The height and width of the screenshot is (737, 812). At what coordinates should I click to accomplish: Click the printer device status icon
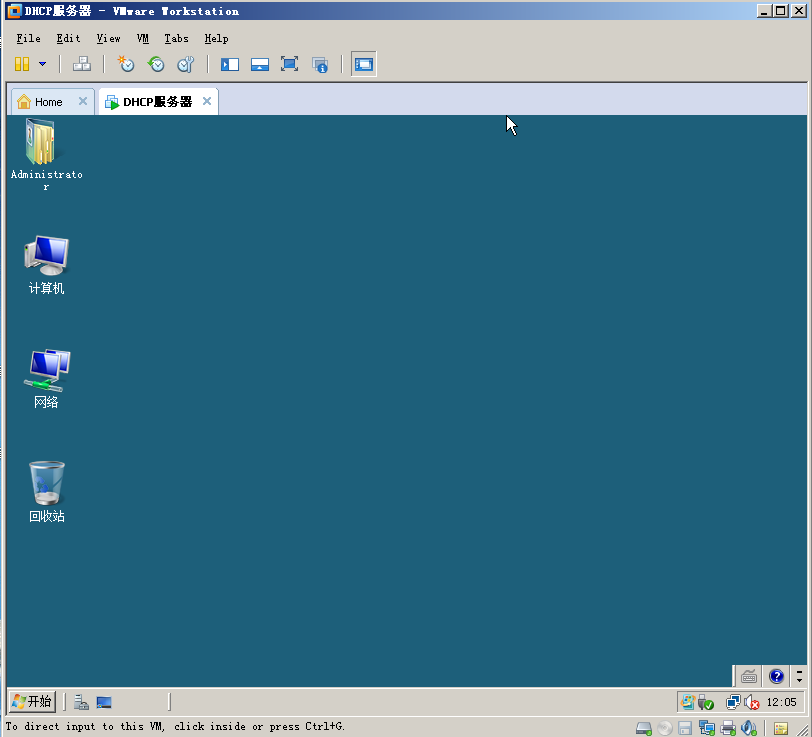click(x=728, y=728)
